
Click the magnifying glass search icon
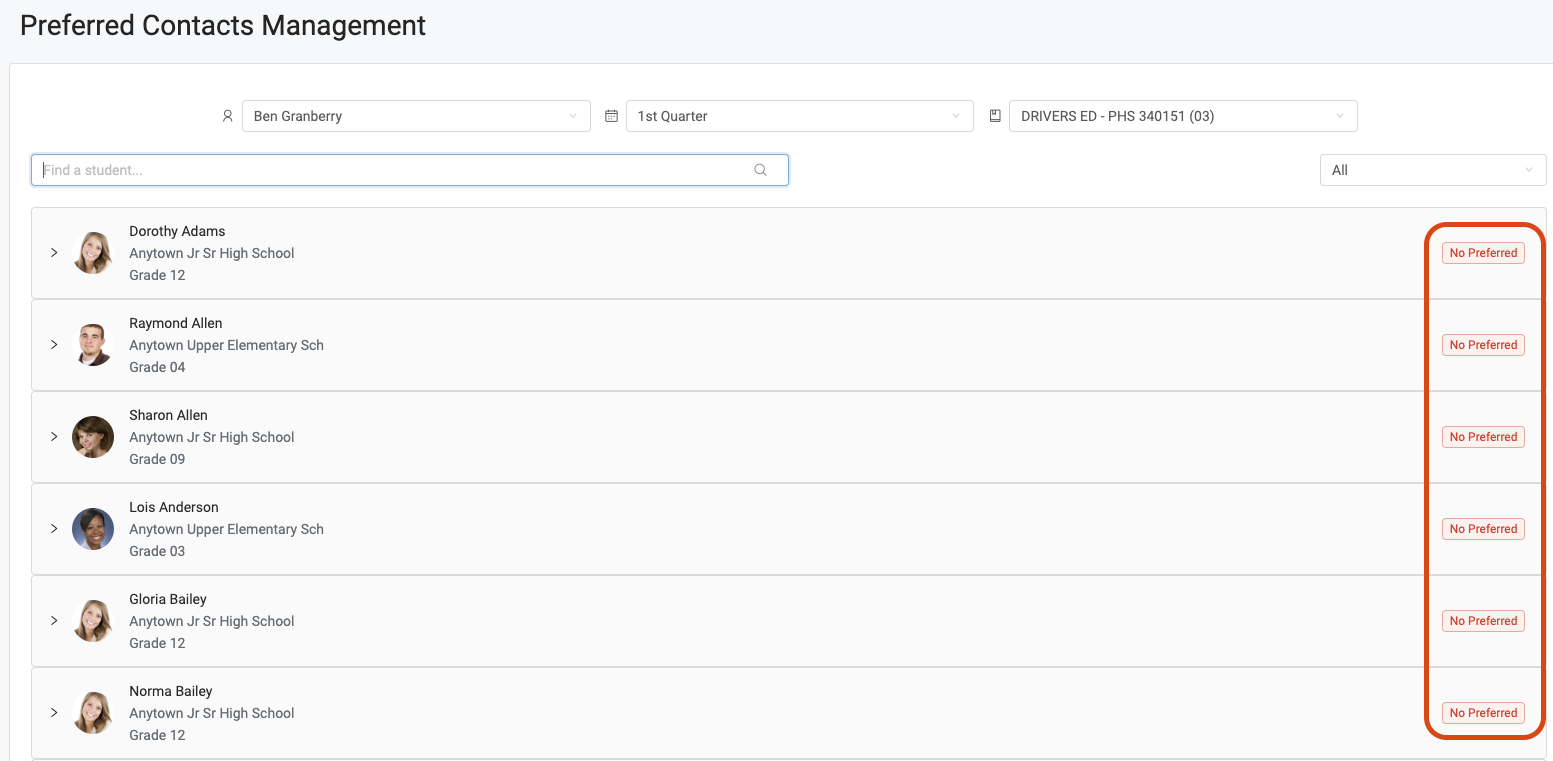(x=759, y=169)
